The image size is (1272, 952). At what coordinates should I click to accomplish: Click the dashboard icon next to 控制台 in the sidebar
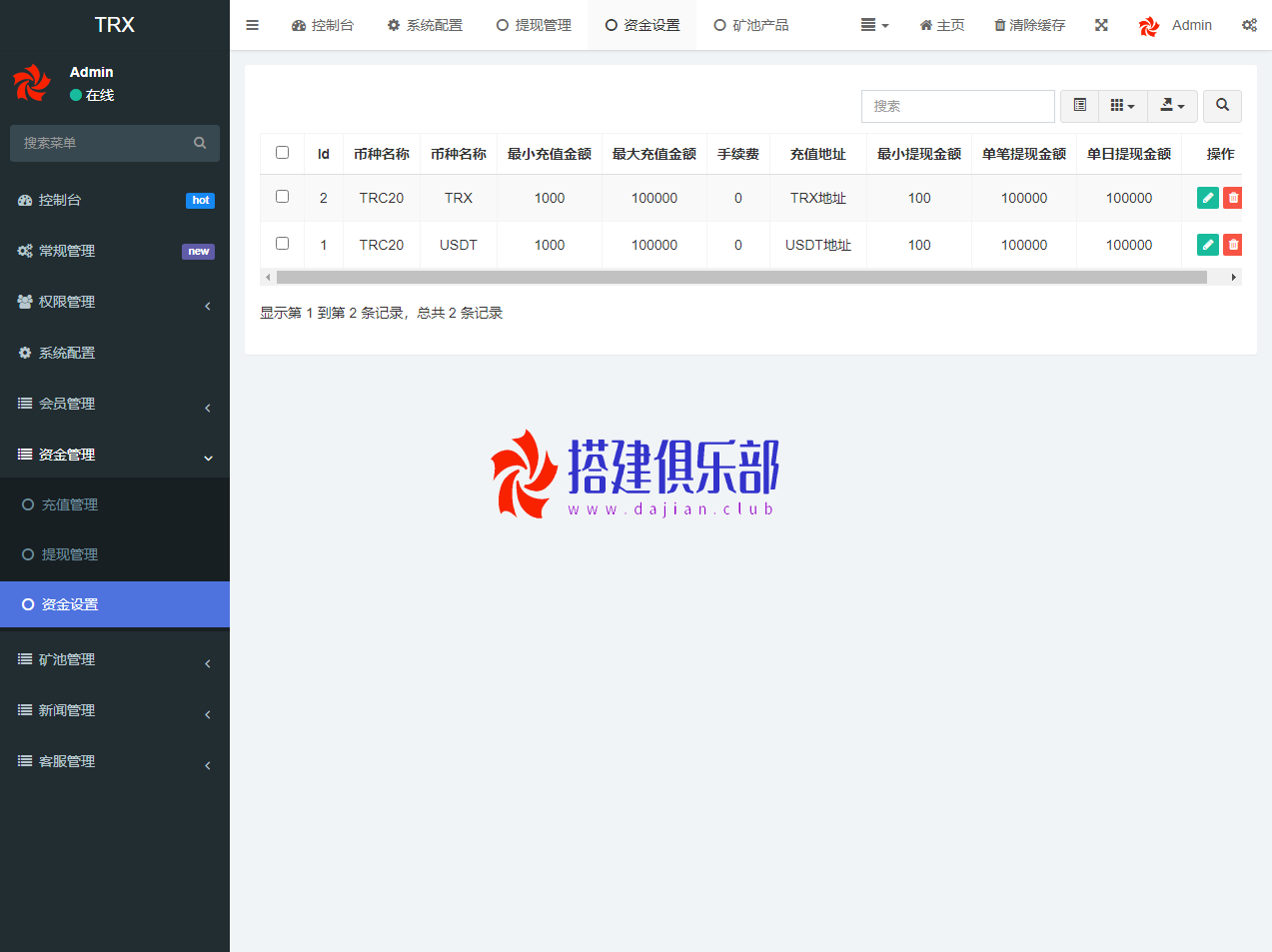point(25,200)
